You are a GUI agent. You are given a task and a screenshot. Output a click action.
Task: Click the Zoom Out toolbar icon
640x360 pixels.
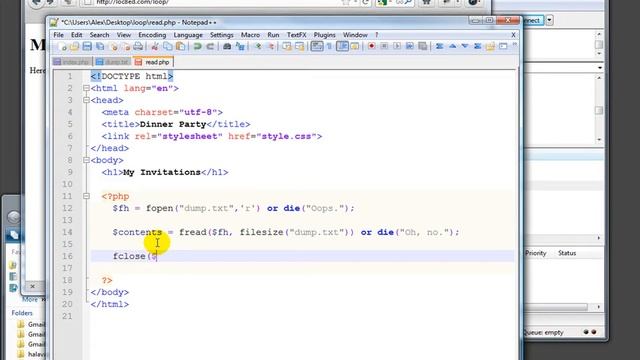click(x=270, y=47)
